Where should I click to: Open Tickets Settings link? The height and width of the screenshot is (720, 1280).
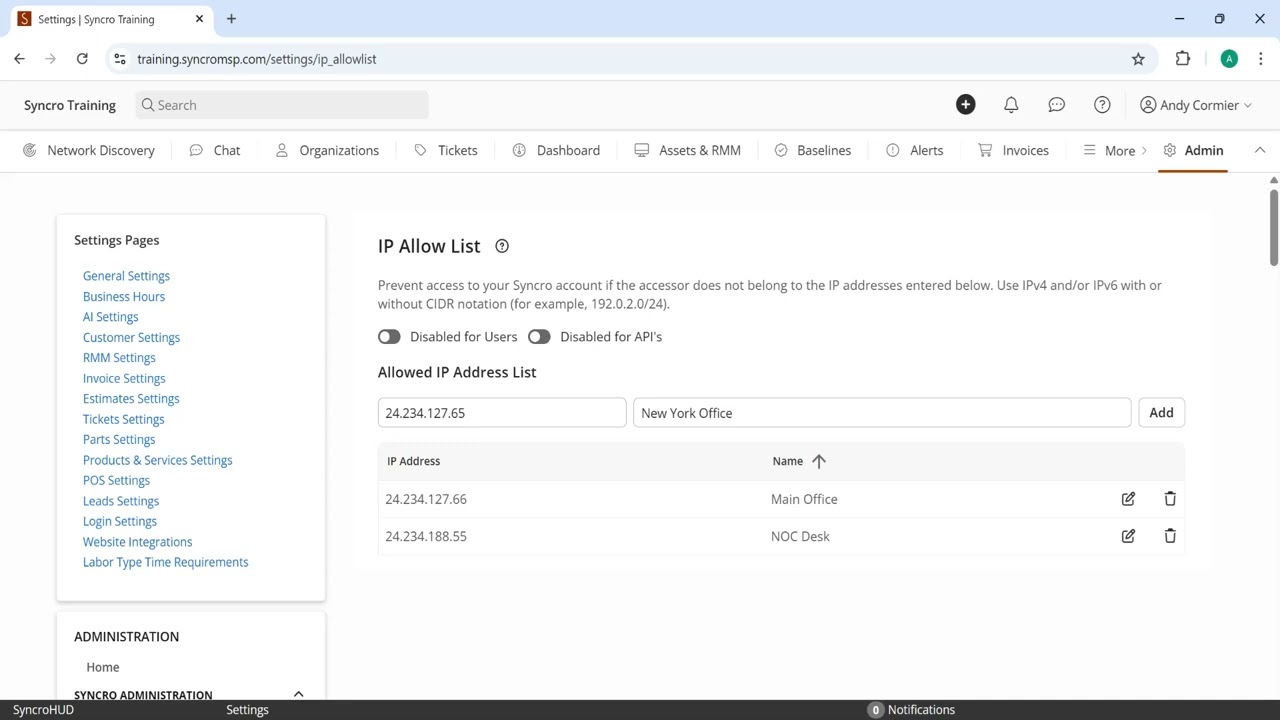tap(123, 420)
